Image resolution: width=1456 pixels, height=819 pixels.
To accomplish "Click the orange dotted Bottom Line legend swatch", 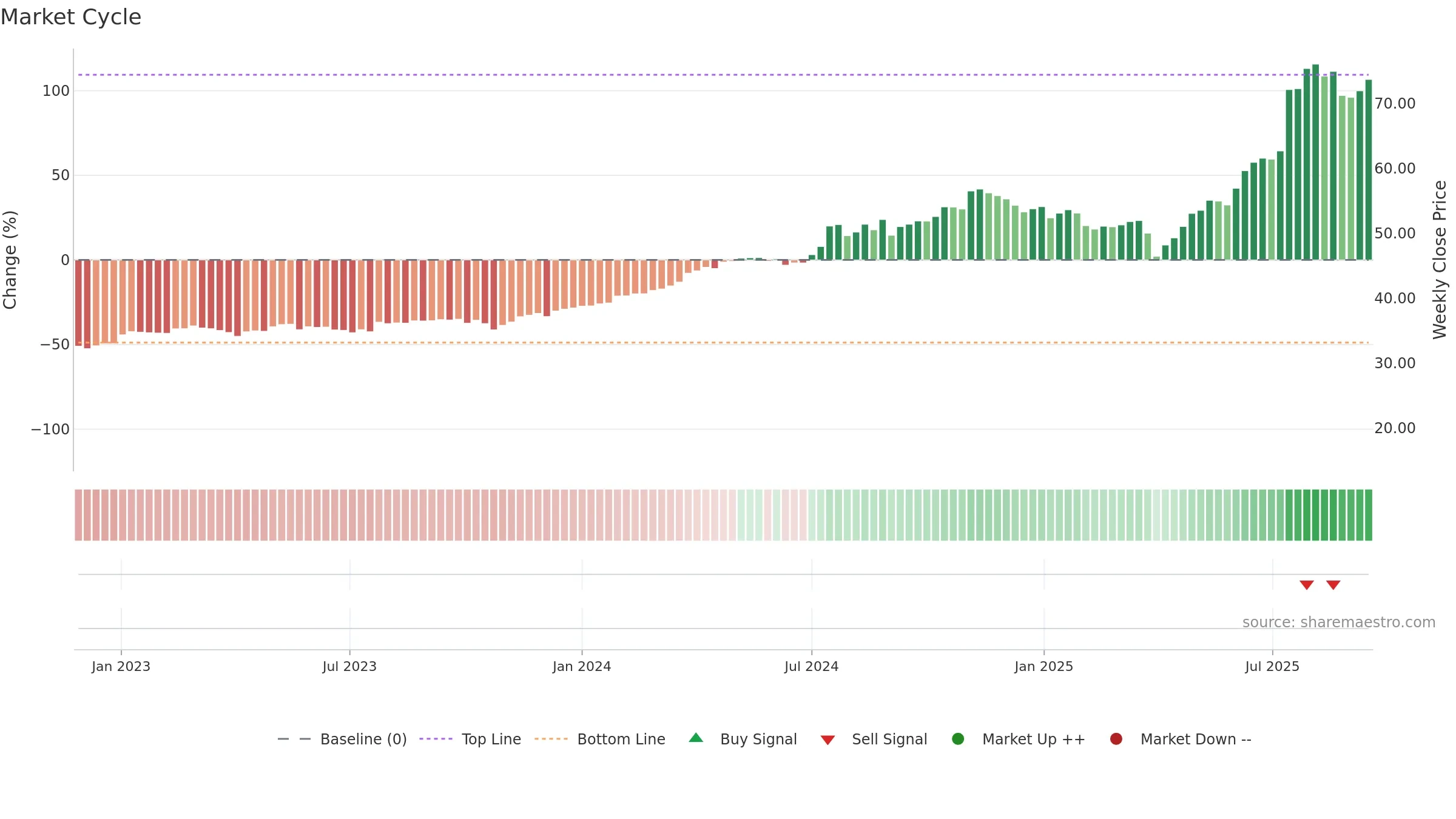I will (x=551, y=739).
